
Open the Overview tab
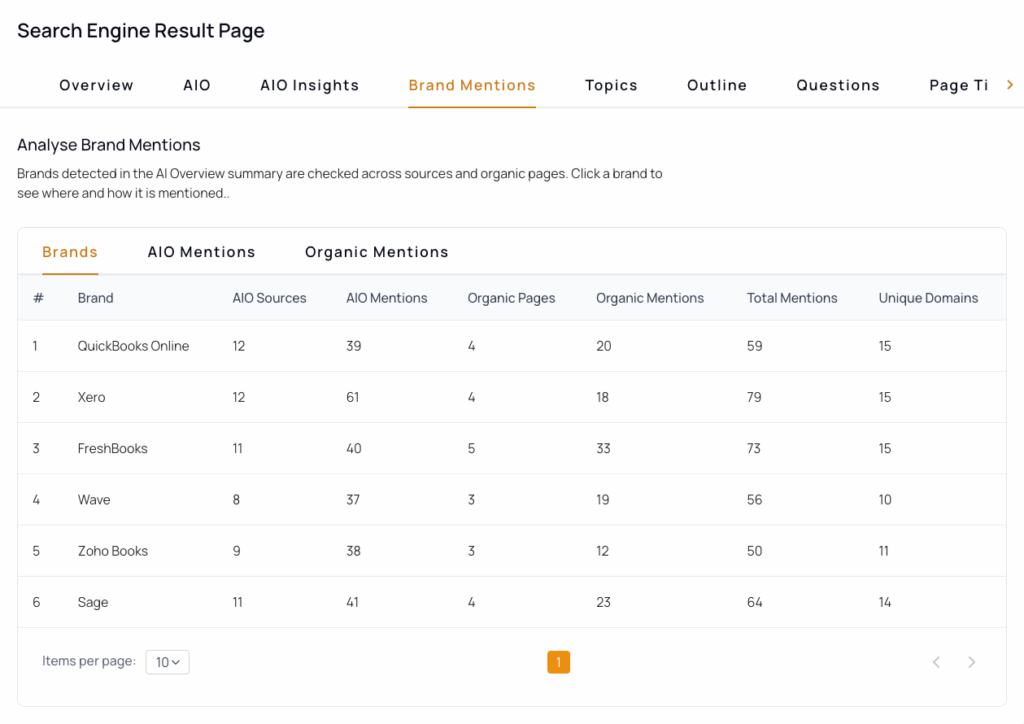[96, 86]
